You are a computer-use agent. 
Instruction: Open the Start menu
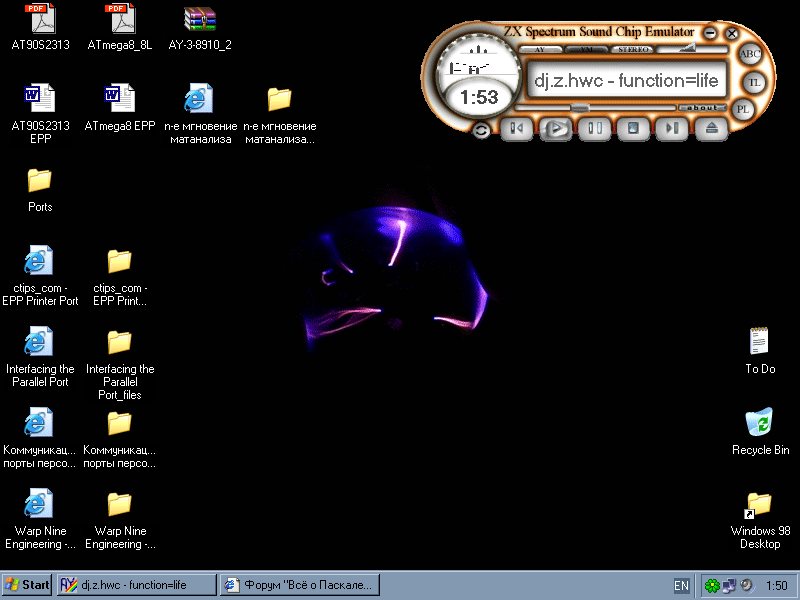28,585
